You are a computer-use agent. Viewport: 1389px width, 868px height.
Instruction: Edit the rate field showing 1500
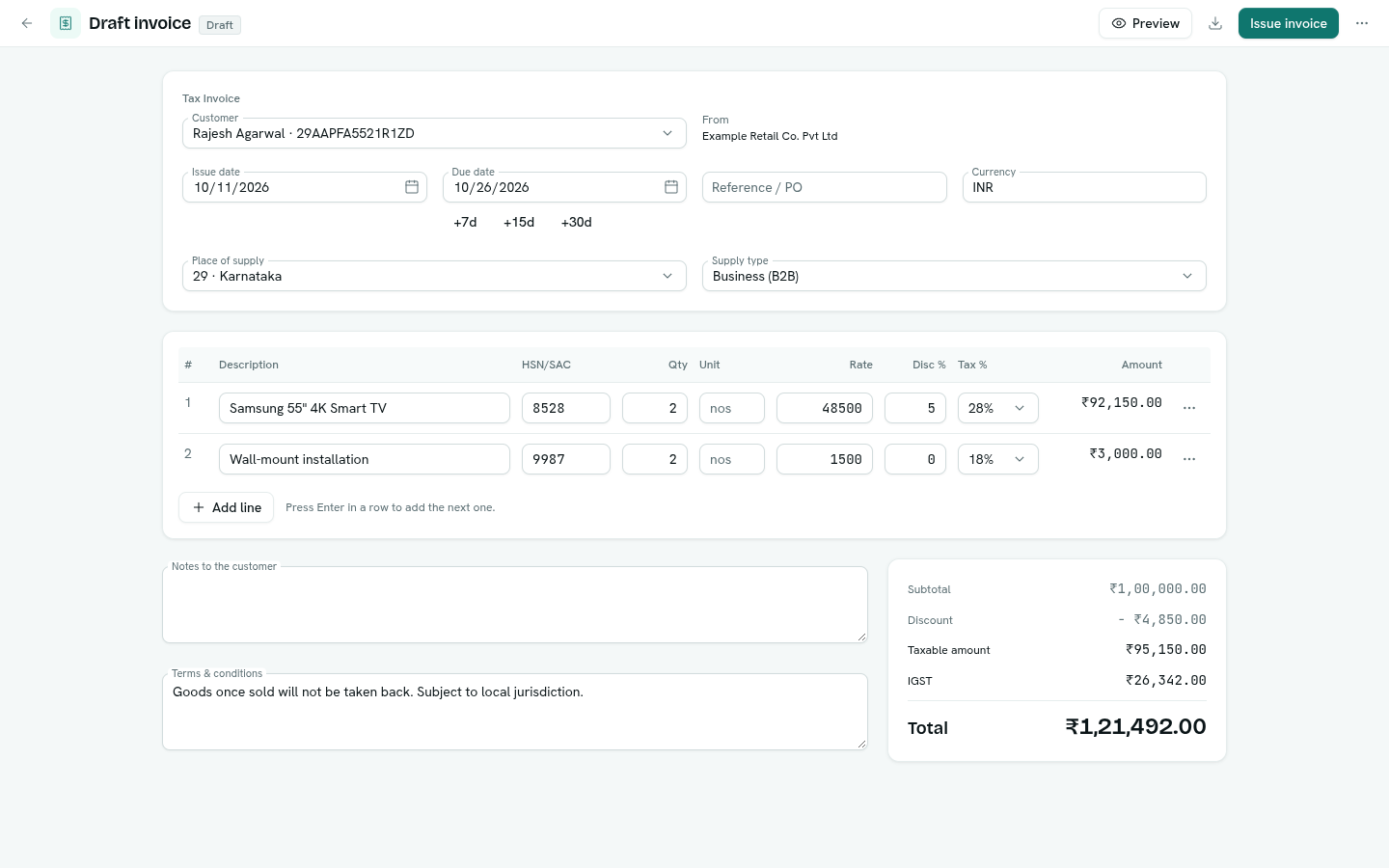(825, 459)
